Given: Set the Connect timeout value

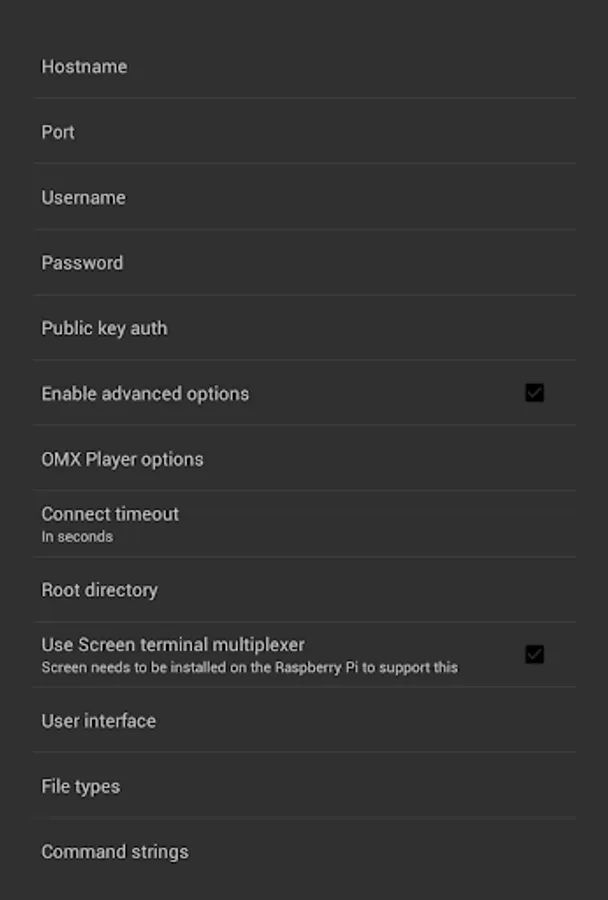Looking at the screenshot, I should tap(110, 514).
